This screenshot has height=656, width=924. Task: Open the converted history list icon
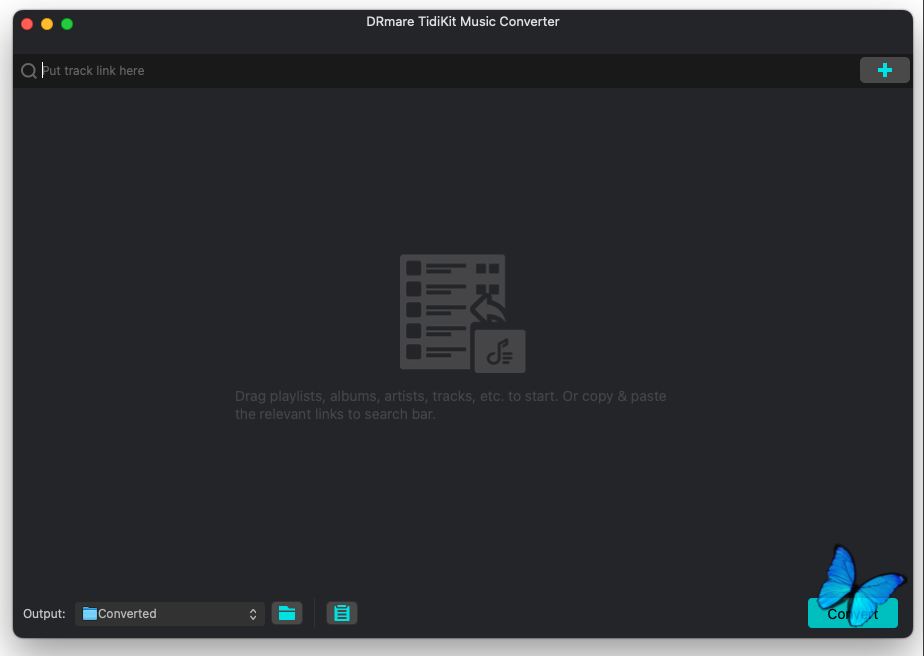342,613
